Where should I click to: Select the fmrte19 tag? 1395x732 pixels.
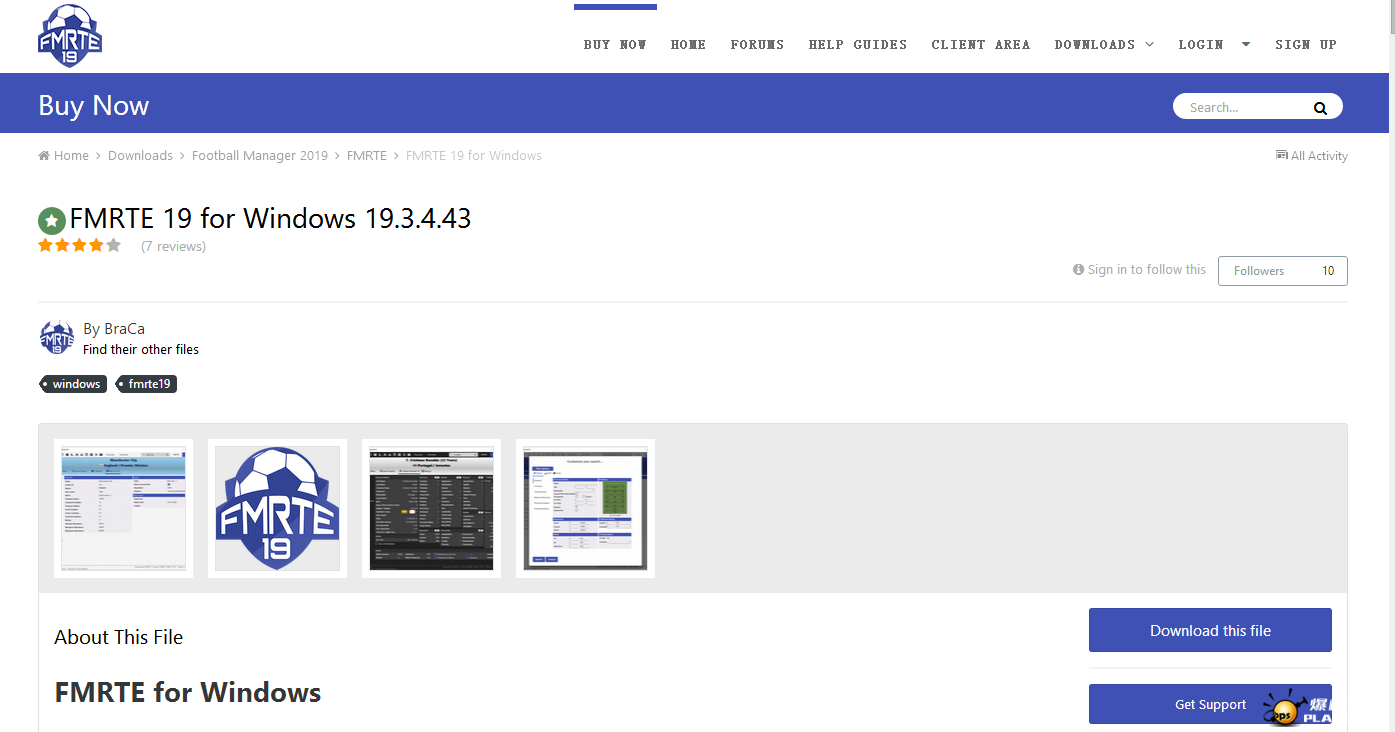147,384
